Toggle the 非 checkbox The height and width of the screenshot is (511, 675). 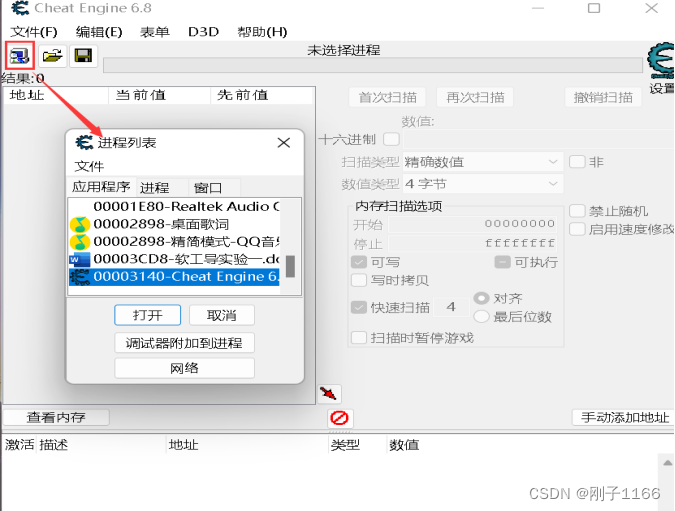[x=577, y=162]
